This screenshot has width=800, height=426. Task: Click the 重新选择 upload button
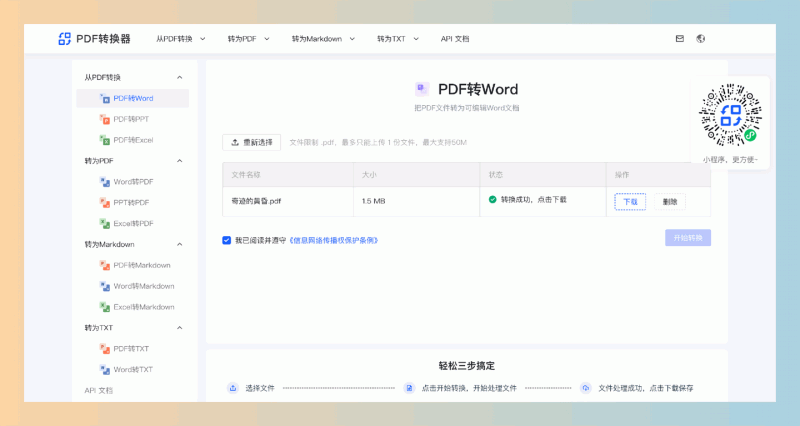point(252,142)
